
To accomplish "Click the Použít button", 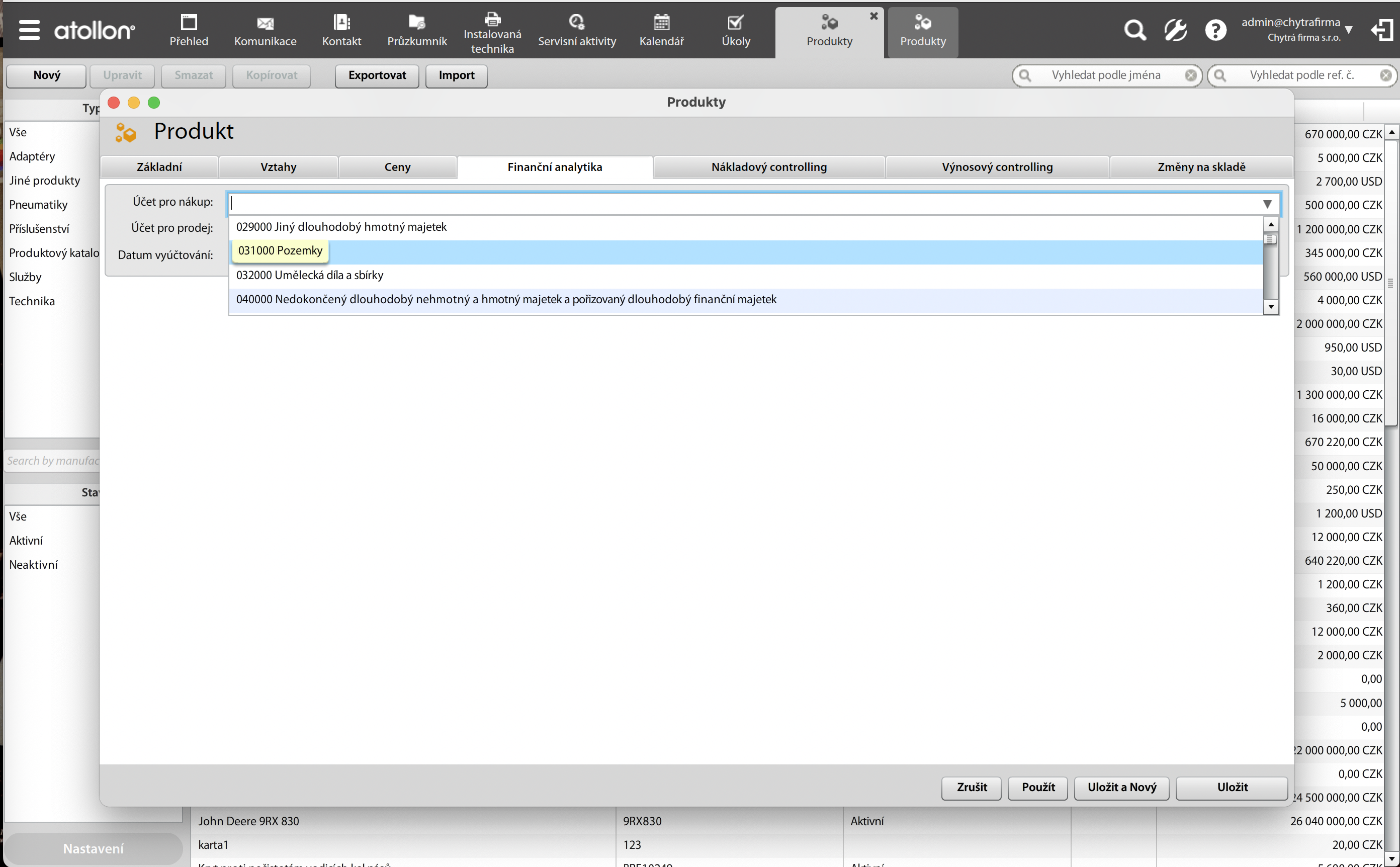I will click(x=1037, y=788).
